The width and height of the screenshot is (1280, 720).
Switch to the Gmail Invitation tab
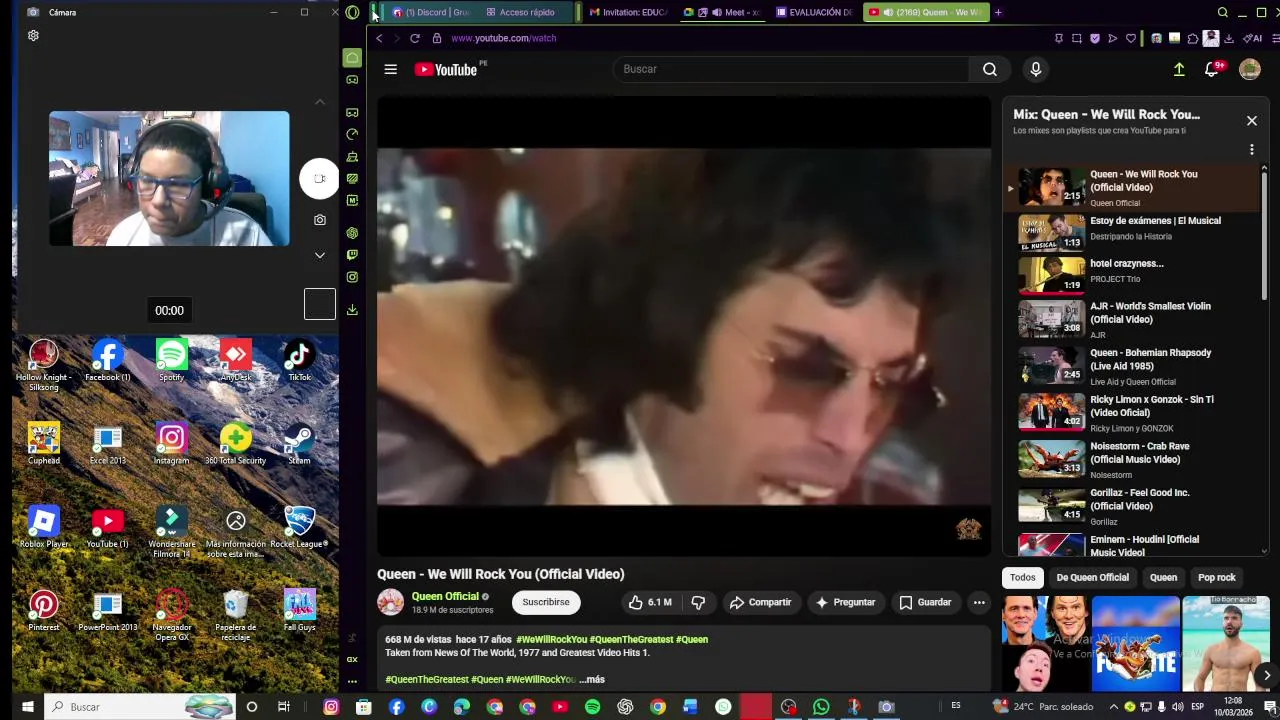pyautogui.click(x=628, y=12)
